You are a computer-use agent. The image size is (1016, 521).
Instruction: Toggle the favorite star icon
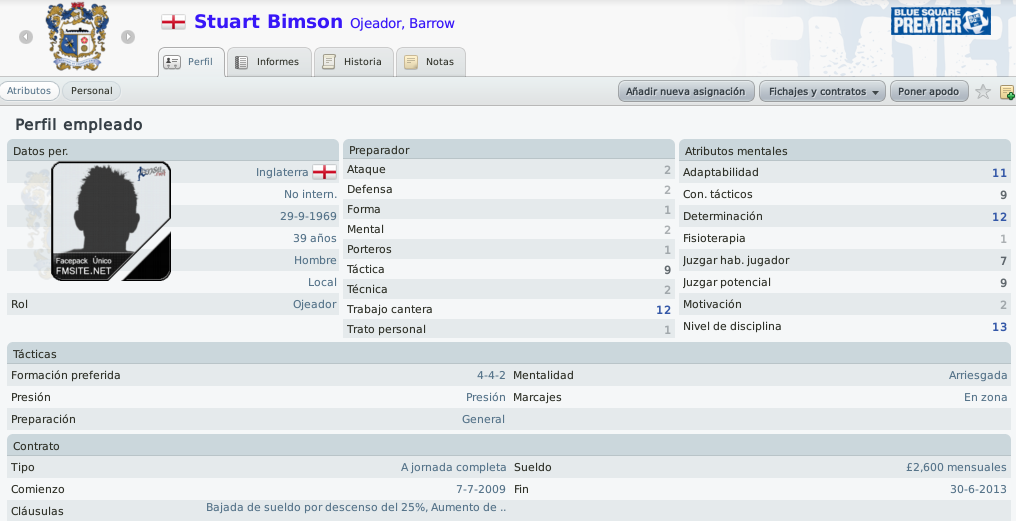pos(983,91)
